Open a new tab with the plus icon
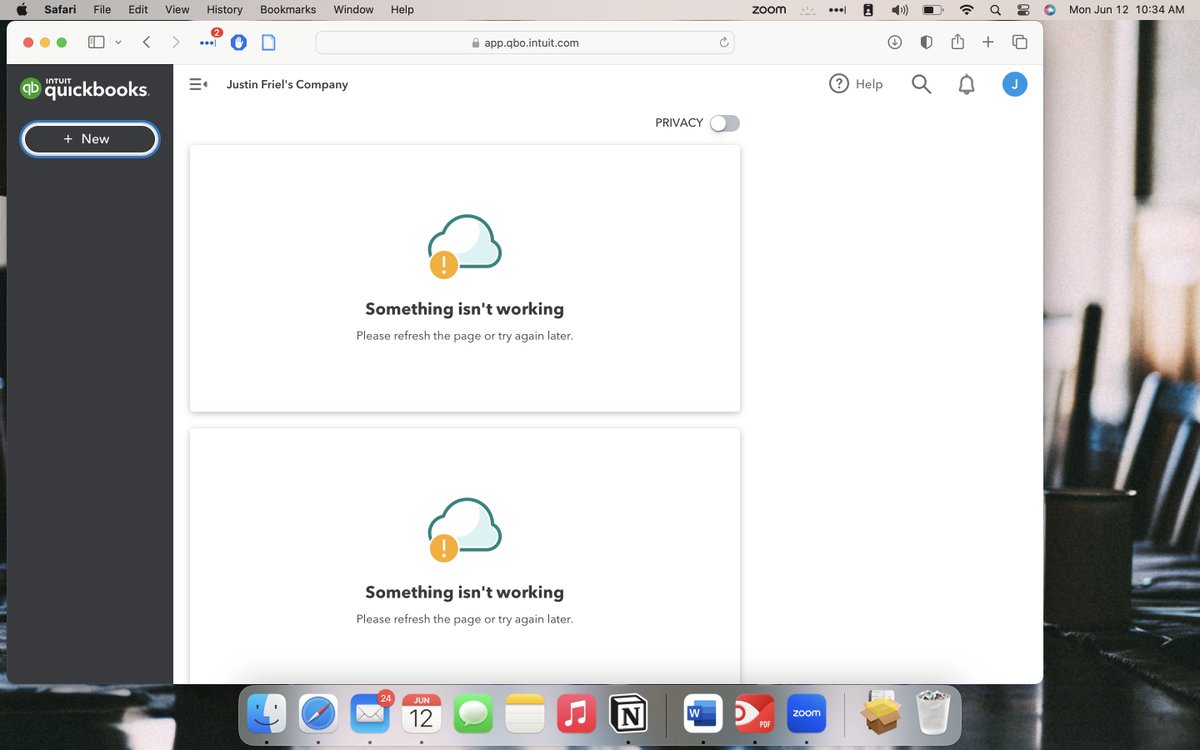 [x=988, y=42]
